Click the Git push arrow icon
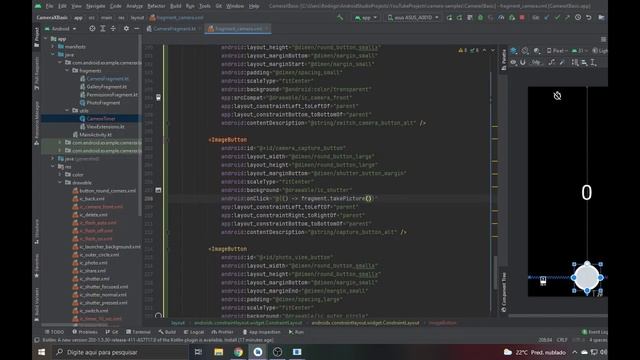The image size is (640, 360). tap(567, 18)
